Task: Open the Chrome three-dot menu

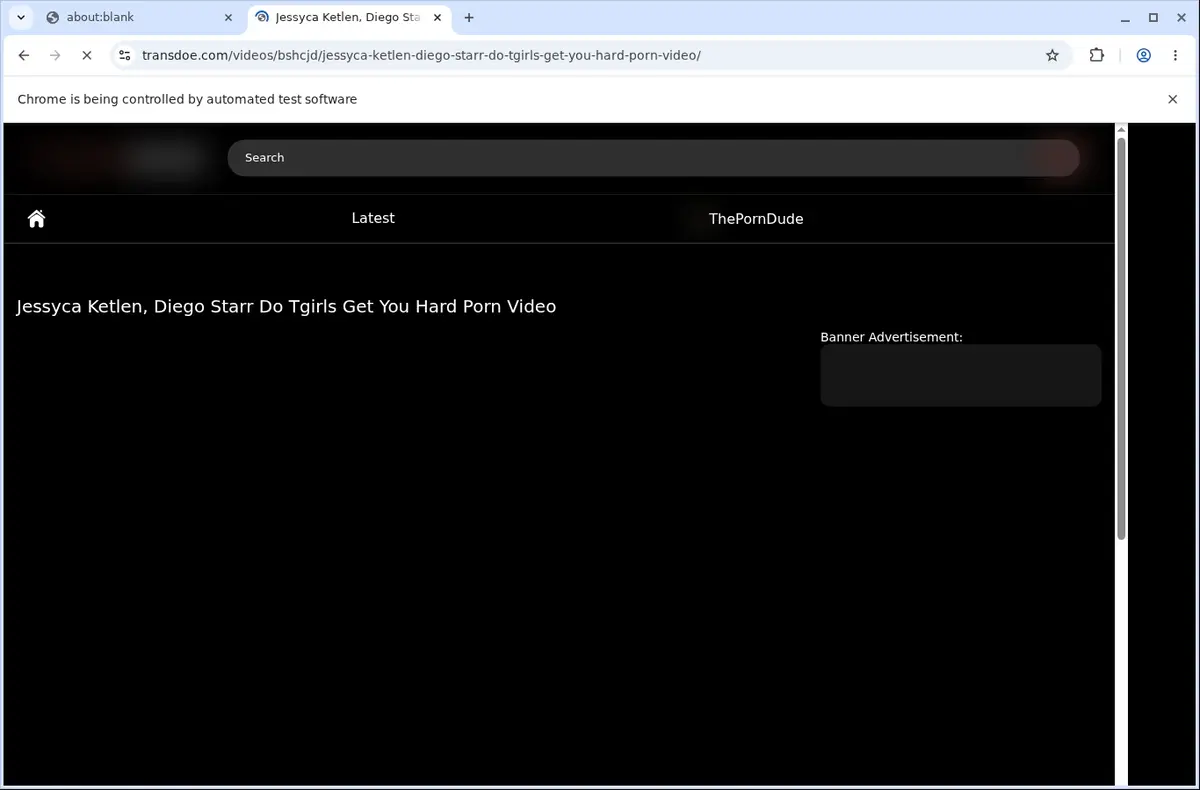Action: click(1174, 55)
